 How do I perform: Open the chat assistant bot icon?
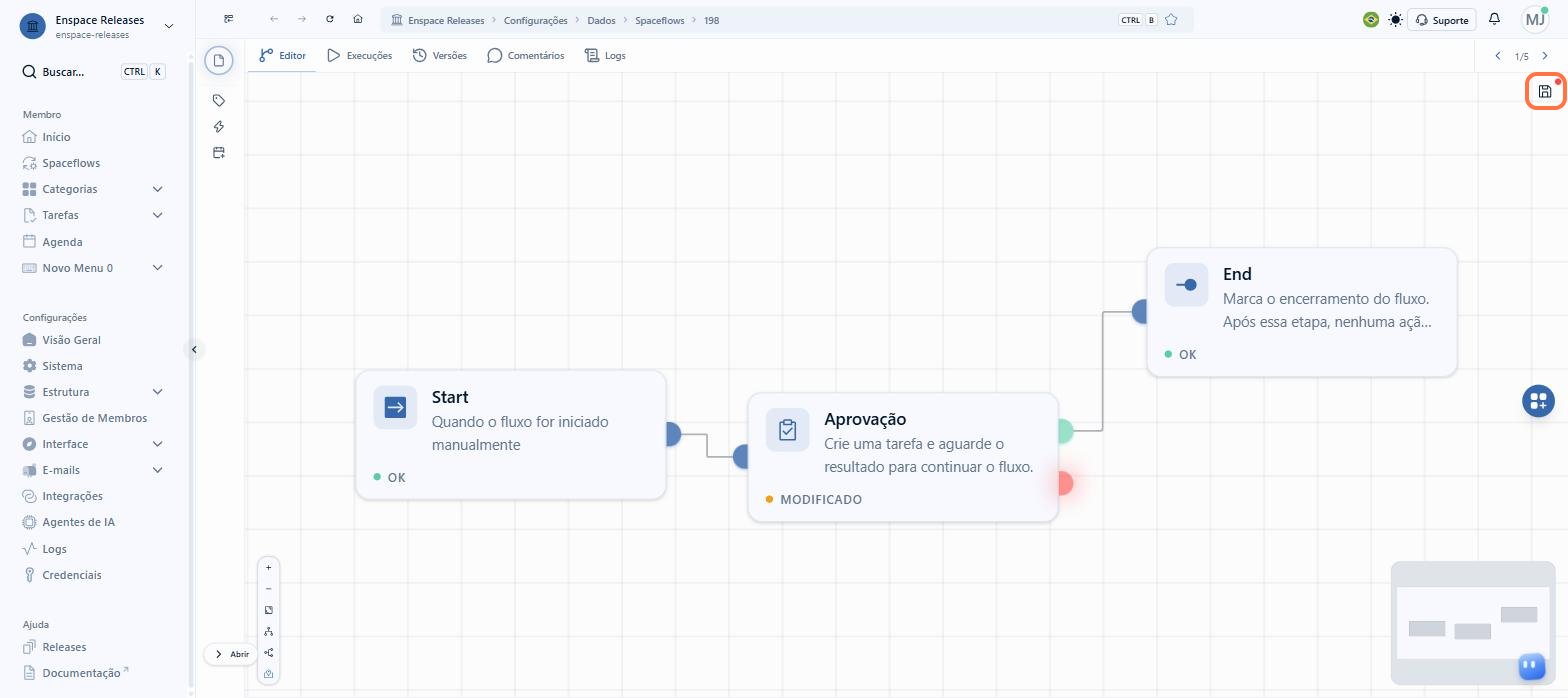coord(1531,666)
